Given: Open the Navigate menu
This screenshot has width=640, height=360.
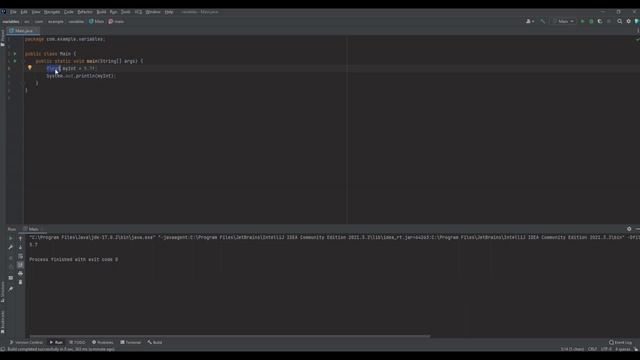Looking at the screenshot, I should click(52, 12).
